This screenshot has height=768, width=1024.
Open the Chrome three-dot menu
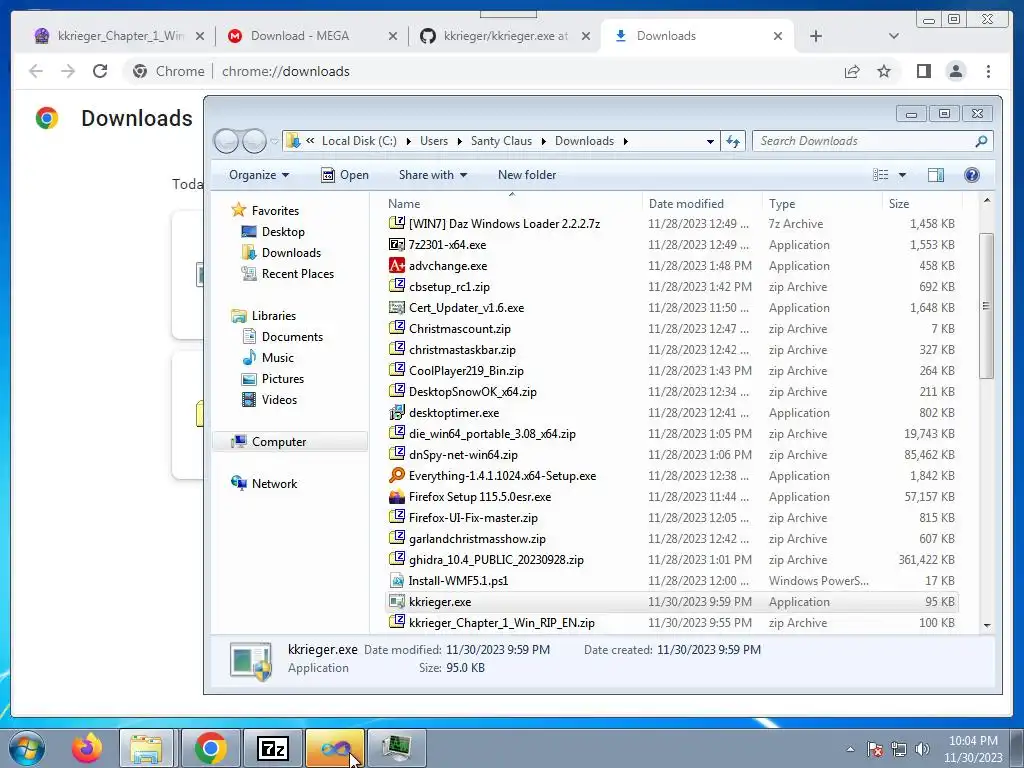point(988,71)
